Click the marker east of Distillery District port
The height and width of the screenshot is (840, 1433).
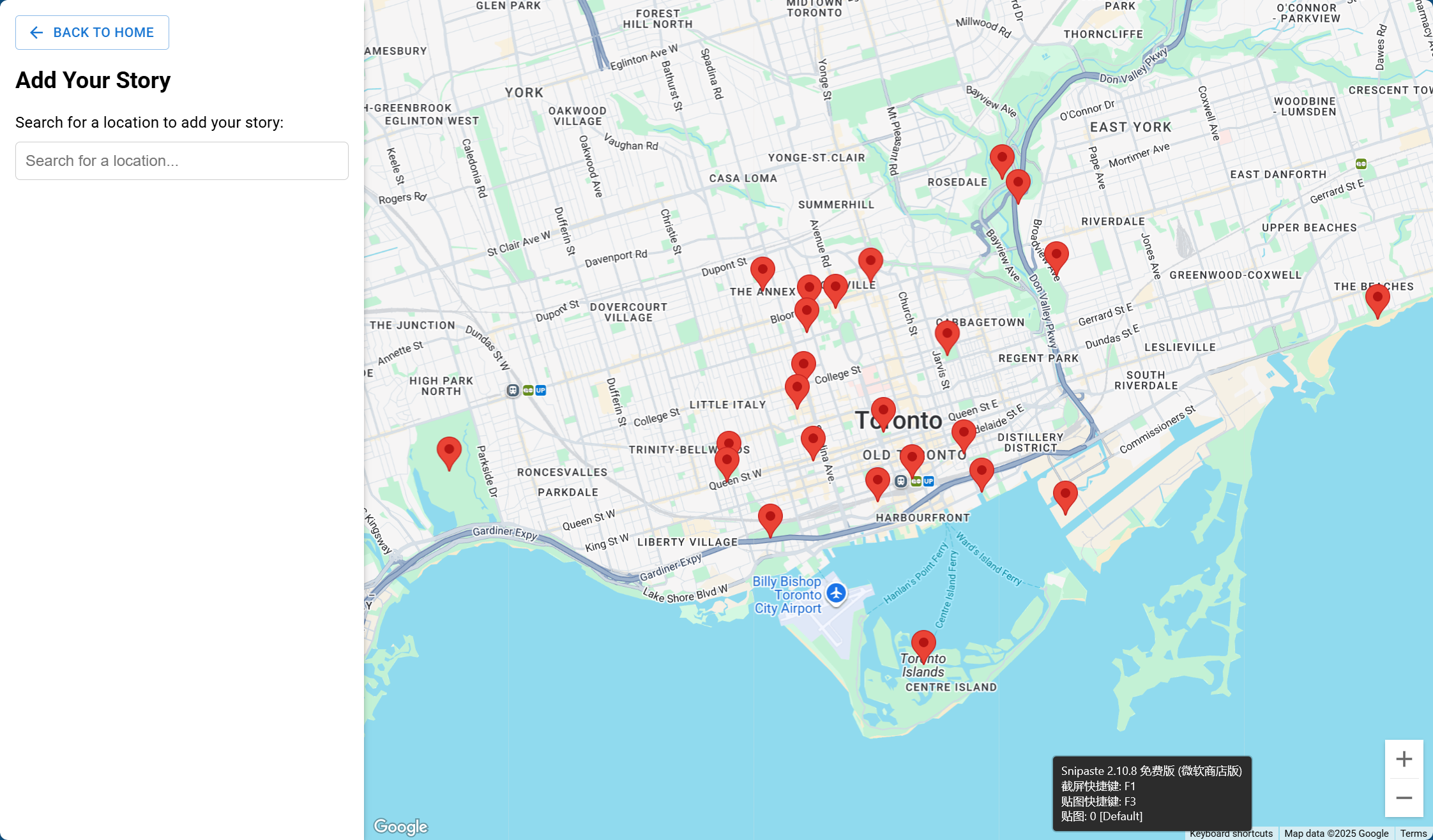point(1065,495)
